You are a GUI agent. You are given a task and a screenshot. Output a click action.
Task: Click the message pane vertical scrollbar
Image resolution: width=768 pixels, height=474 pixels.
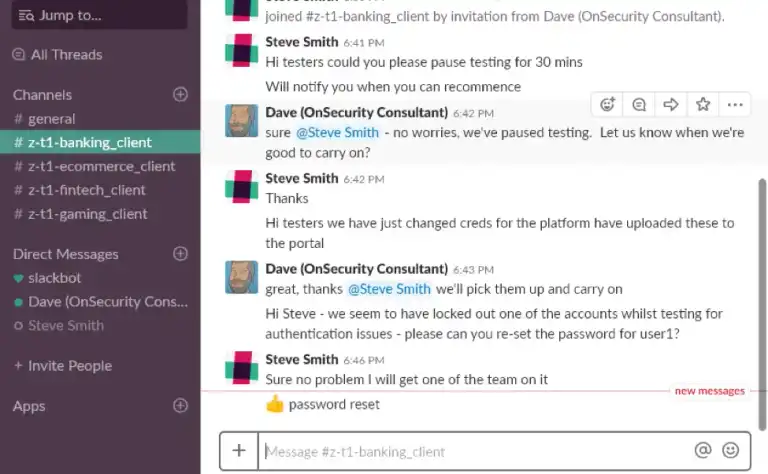click(x=762, y=304)
